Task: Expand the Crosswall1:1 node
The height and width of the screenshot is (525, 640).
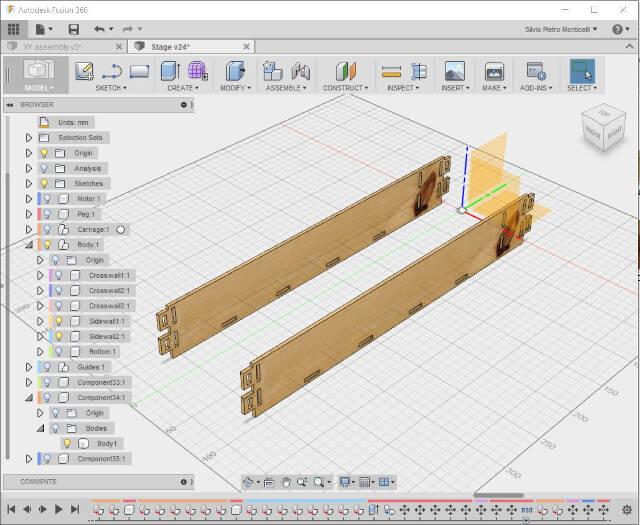Action: point(40,276)
